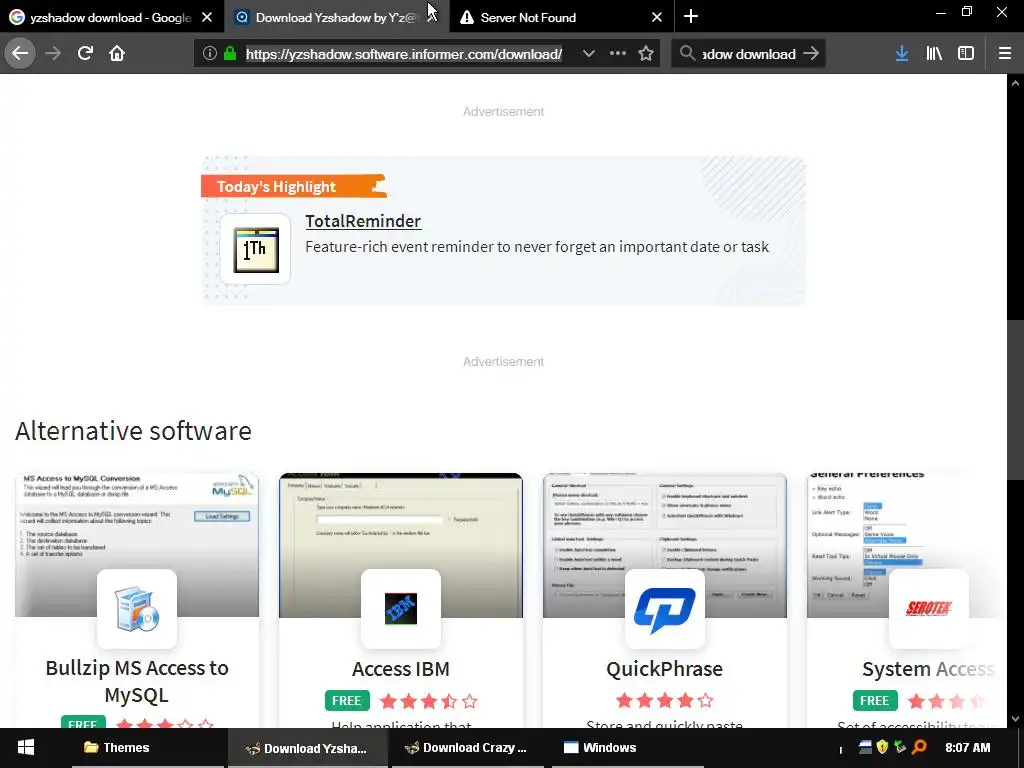Image resolution: width=1024 pixels, height=768 pixels.
Task: Open the library bookshelf icon
Action: (934, 54)
